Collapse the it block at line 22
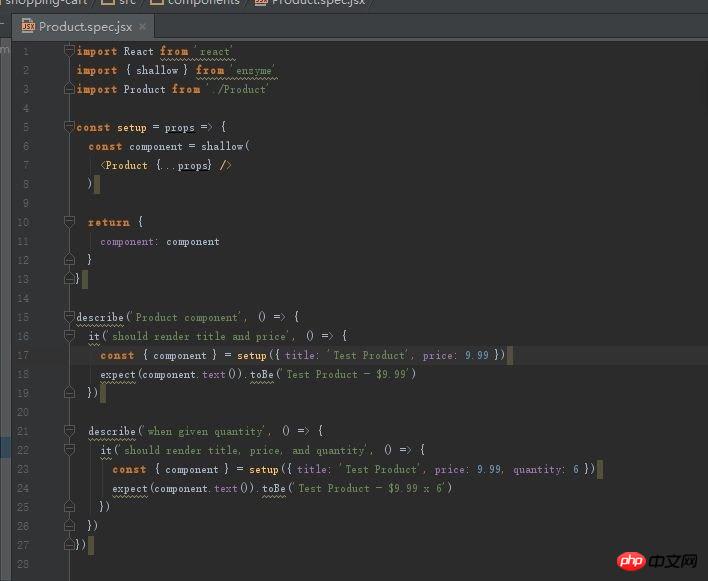Viewport: 708px width, 581px height. click(x=69, y=450)
